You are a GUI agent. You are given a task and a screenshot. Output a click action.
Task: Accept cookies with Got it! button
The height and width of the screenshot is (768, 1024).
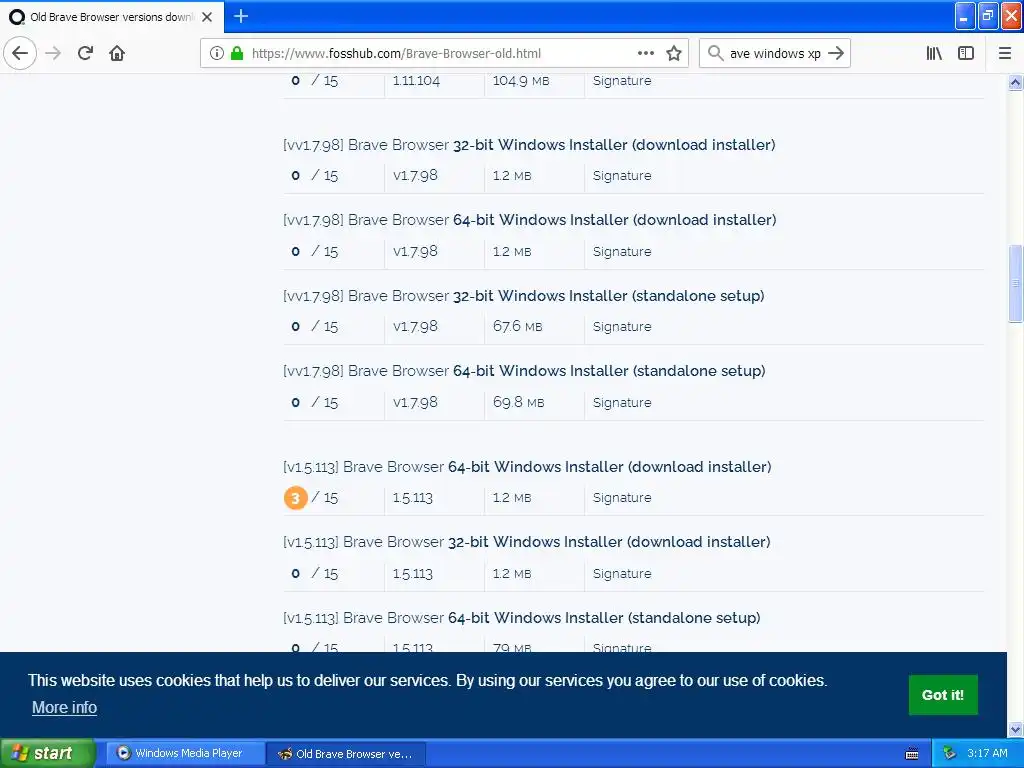tap(942, 695)
